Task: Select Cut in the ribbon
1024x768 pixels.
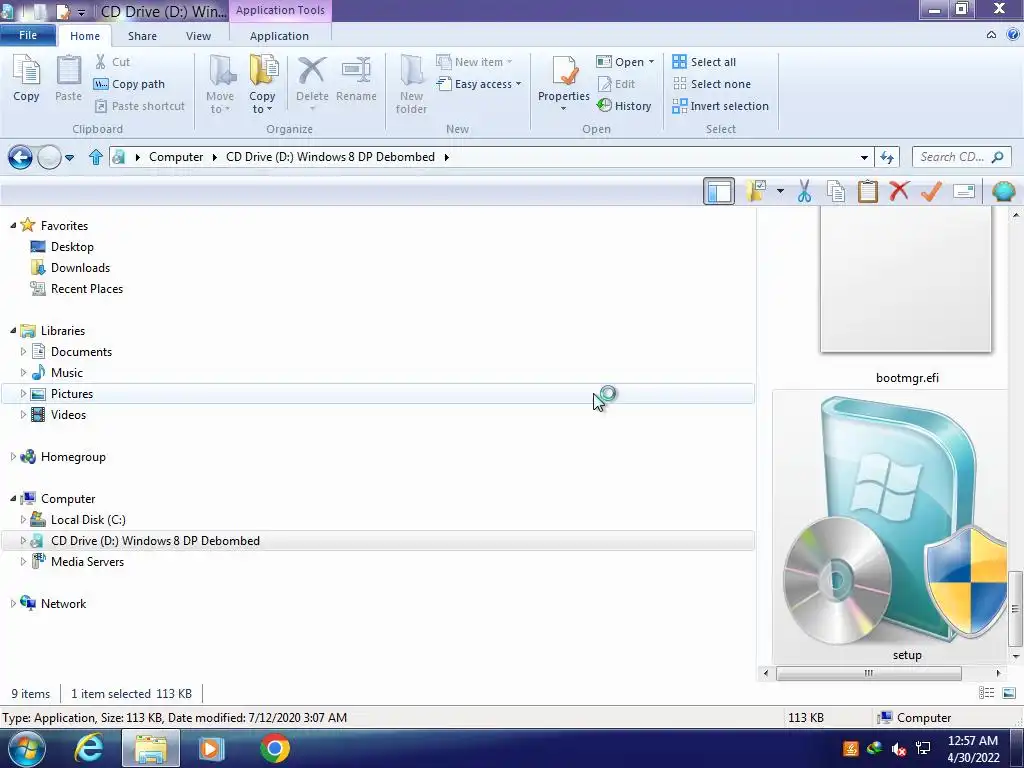Action: tap(112, 62)
